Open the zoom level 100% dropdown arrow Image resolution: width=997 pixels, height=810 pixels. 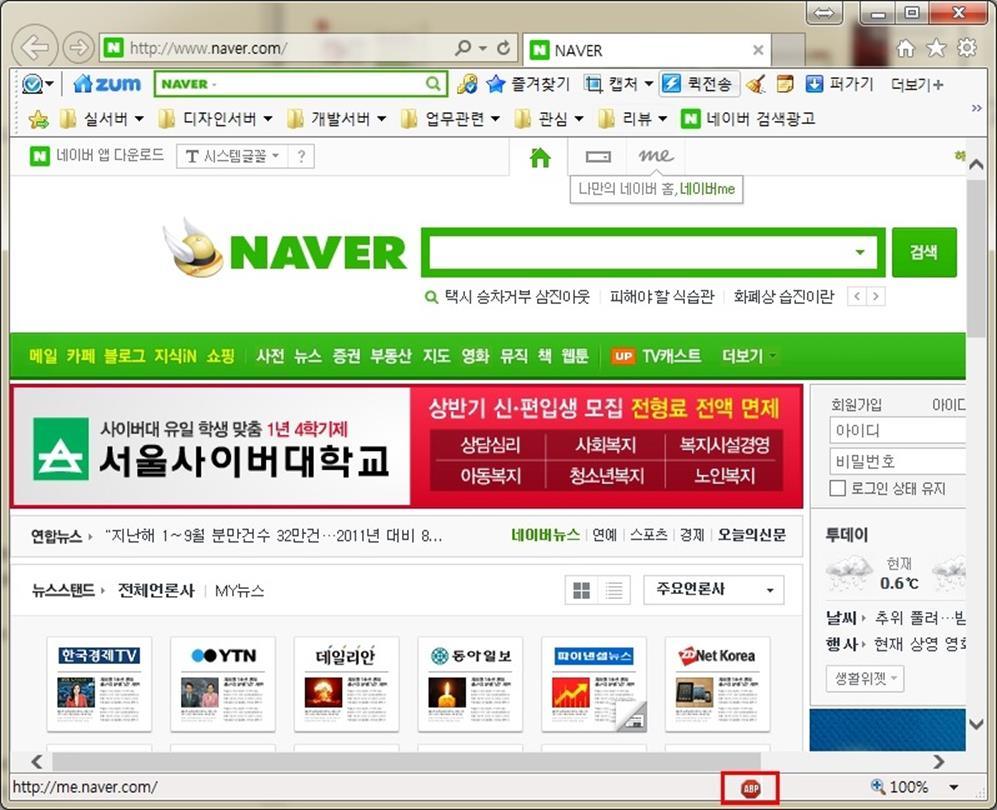[x=954, y=788]
